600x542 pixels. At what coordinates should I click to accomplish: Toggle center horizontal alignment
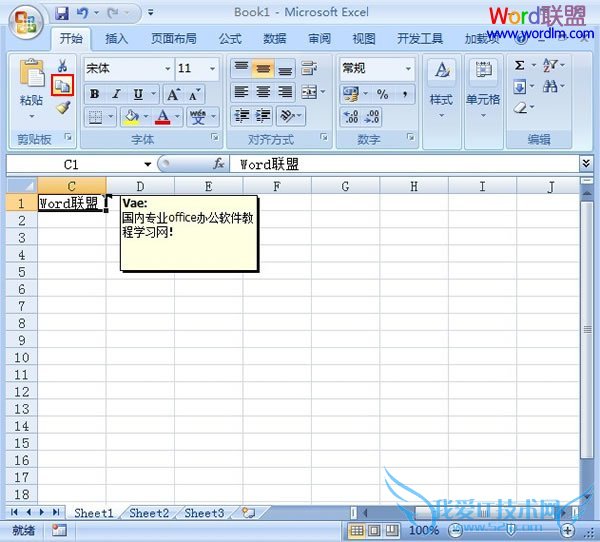[263, 92]
